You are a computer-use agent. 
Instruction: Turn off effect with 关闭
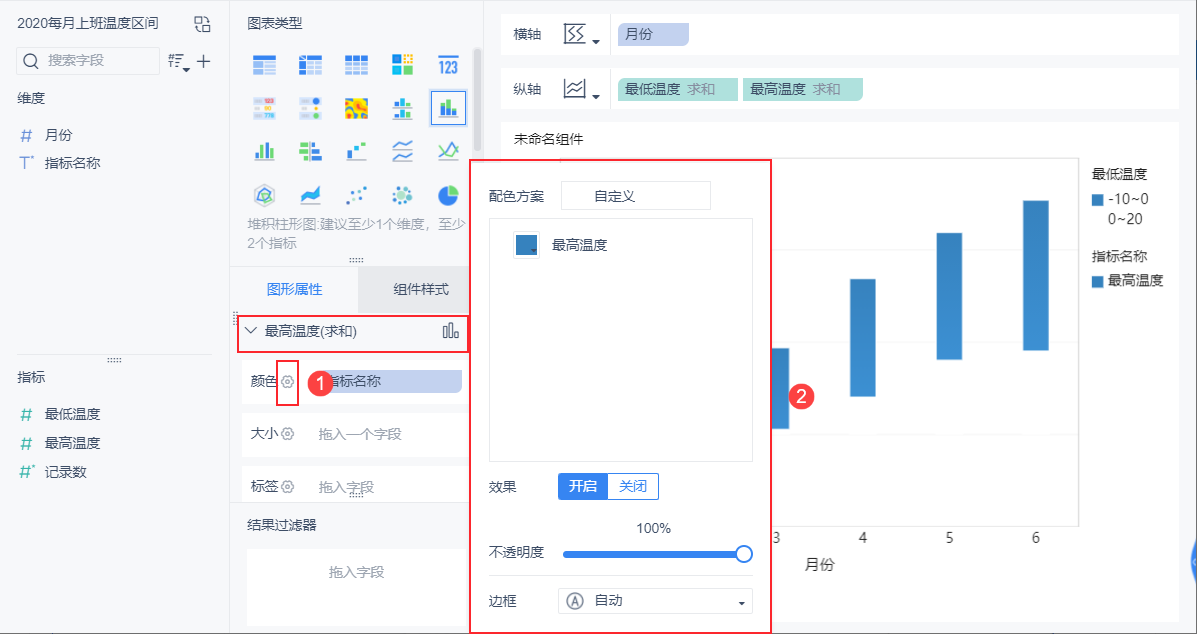coord(633,487)
